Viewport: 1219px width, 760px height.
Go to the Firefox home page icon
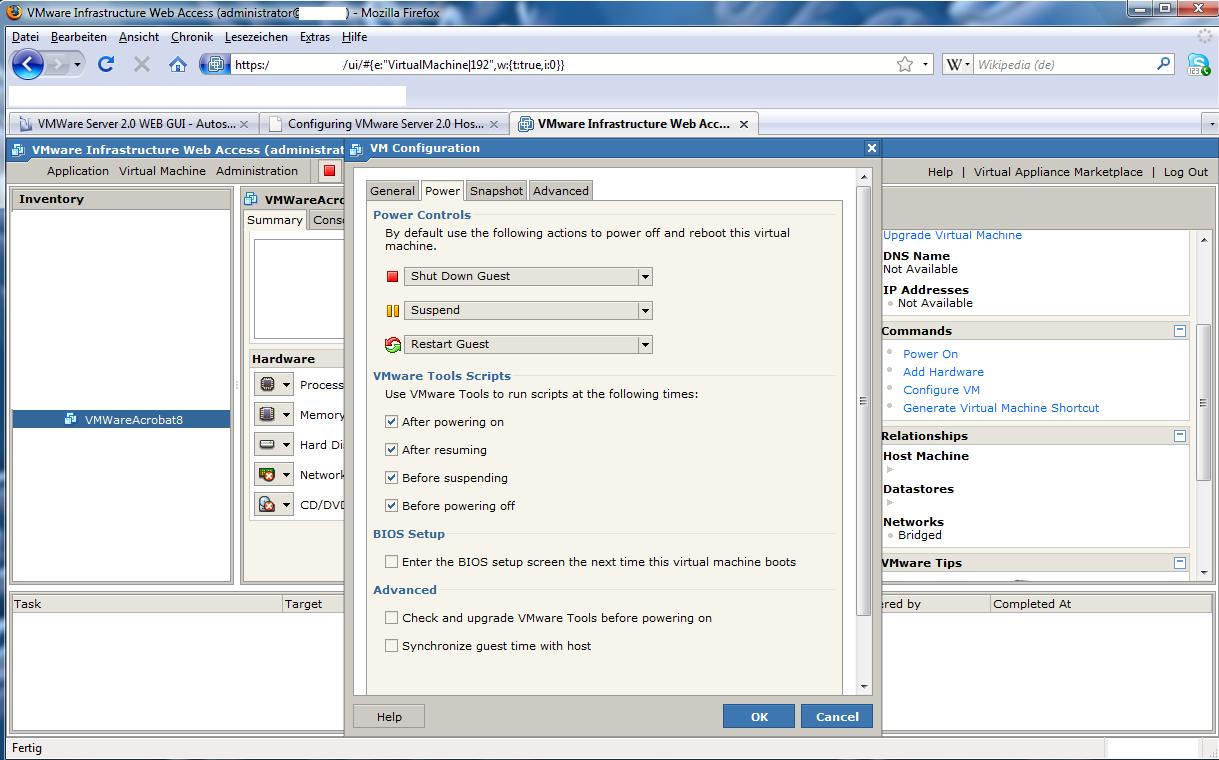tap(178, 64)
